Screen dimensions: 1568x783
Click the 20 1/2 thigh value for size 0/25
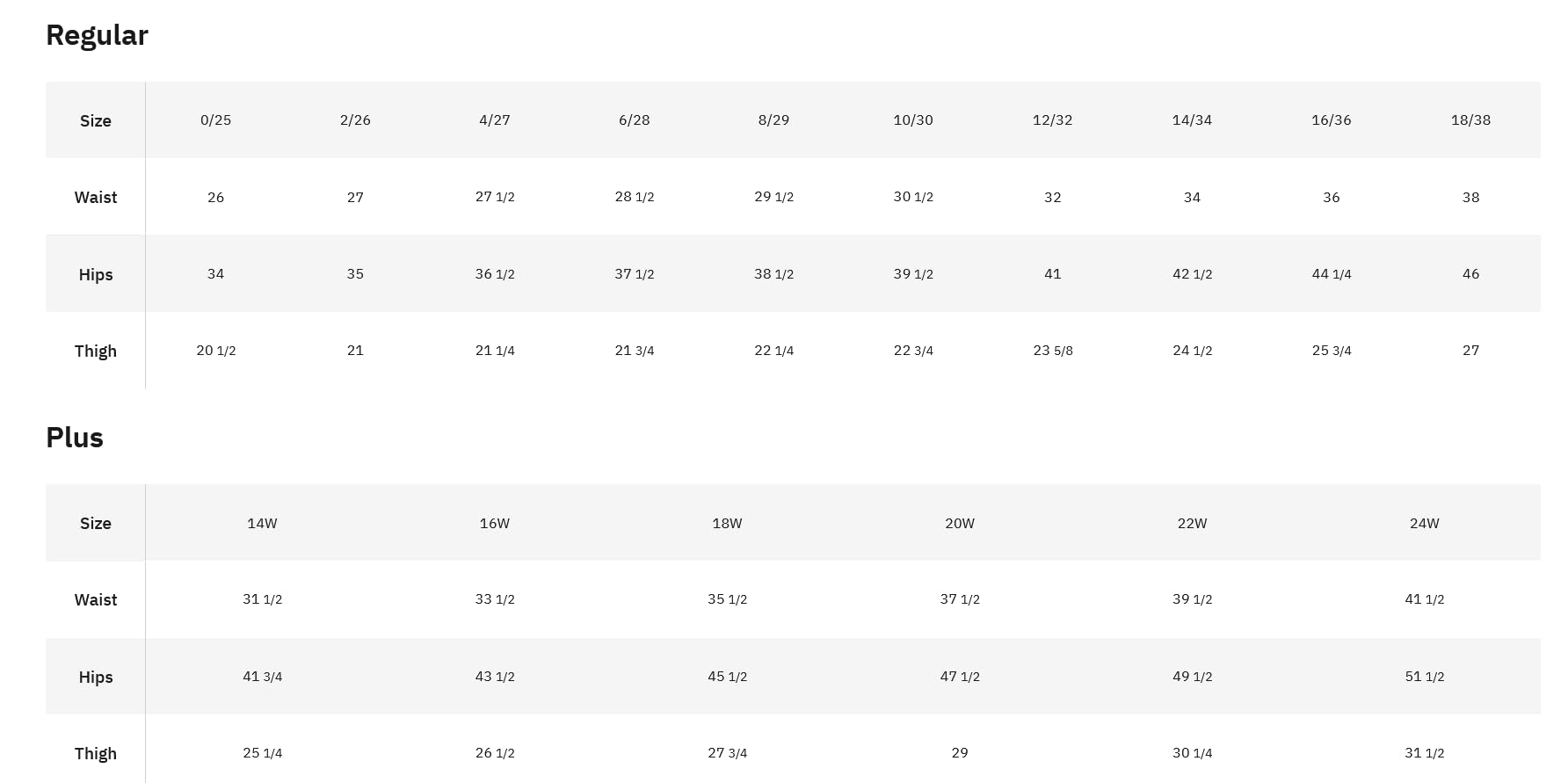(215, 351)
